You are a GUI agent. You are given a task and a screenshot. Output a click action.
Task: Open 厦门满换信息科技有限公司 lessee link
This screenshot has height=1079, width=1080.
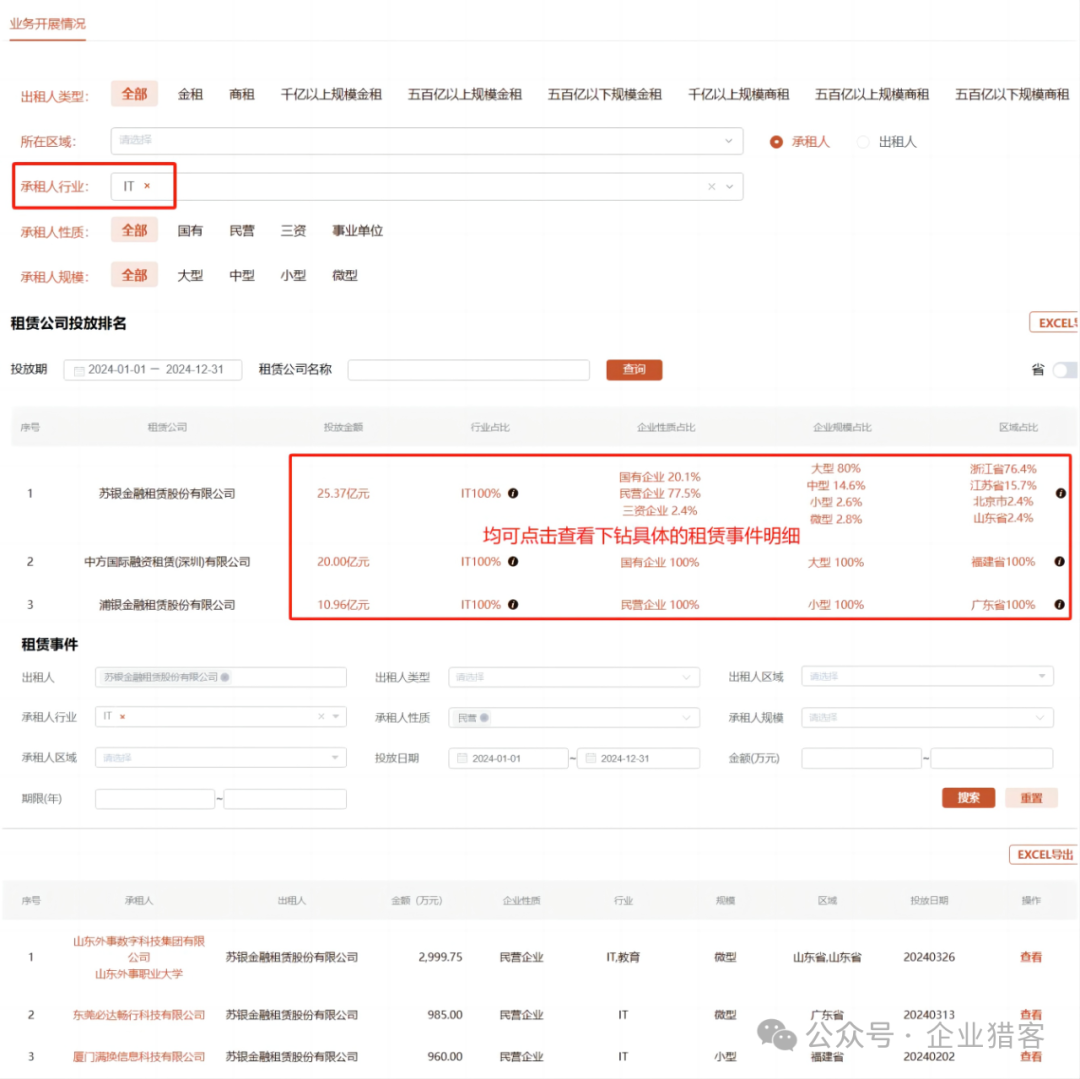click(139, 1056)
